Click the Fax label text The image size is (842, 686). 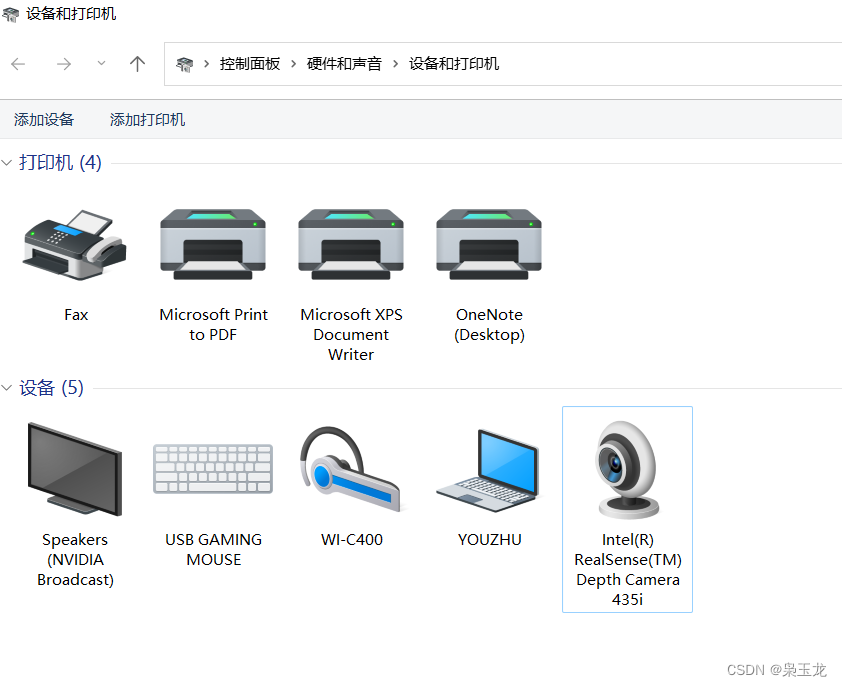[x=76, y=315]
